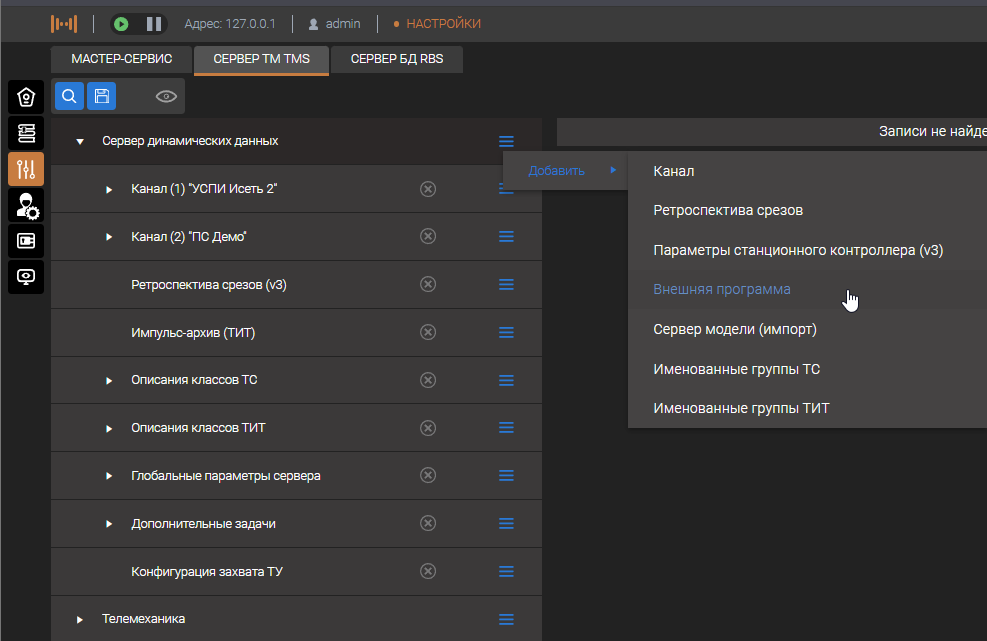
Task: Open hamburger menu for Импульс-архив (ТИТ)
Action: (506, 332)
